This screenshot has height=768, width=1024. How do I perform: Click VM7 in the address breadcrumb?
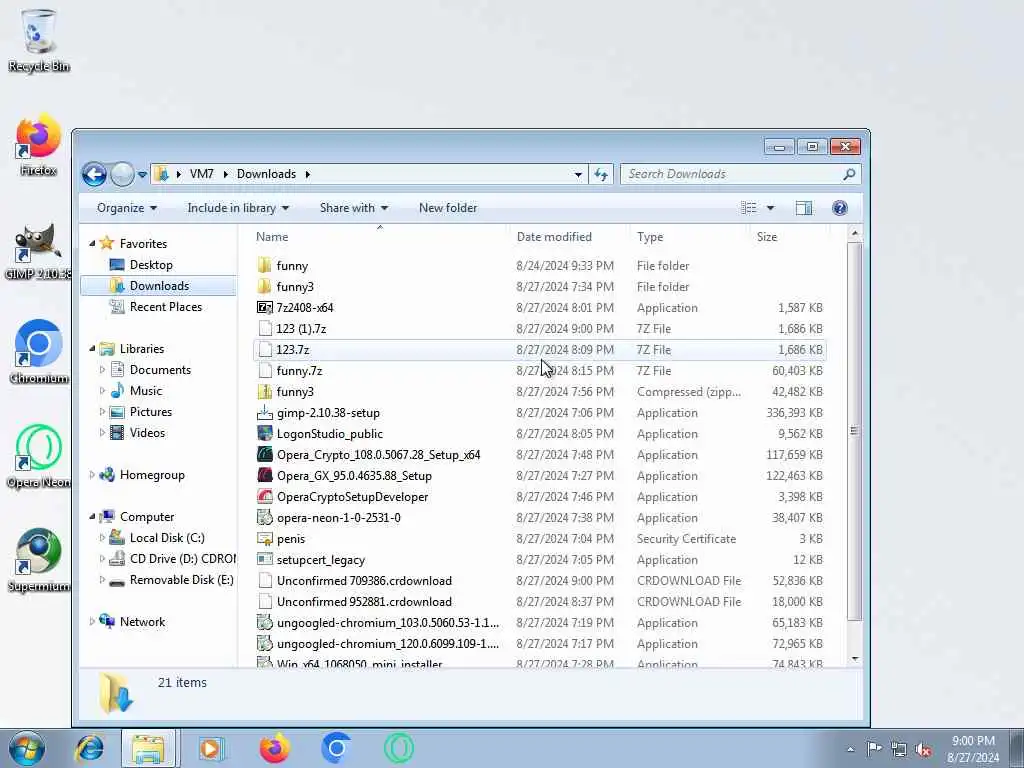point(201,174)
